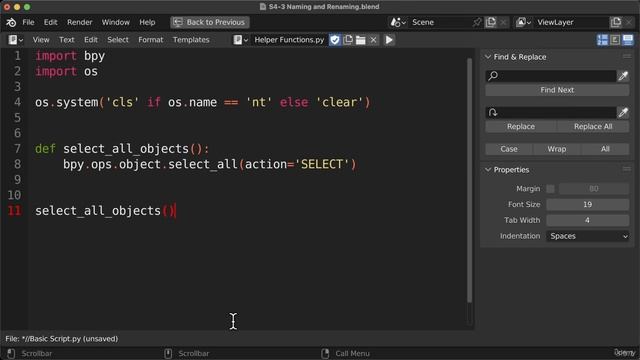The image size is (640, 360).
Task: Collapse the Properties panel
Action: (488, 170)
